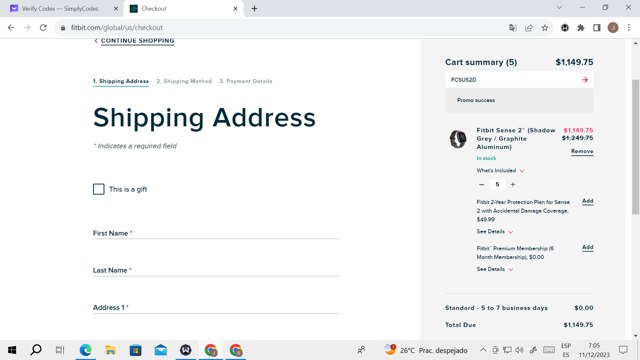Focus the Address 1 field
The width and height of the screenshot is (640, 360).
tap(216, 308)
